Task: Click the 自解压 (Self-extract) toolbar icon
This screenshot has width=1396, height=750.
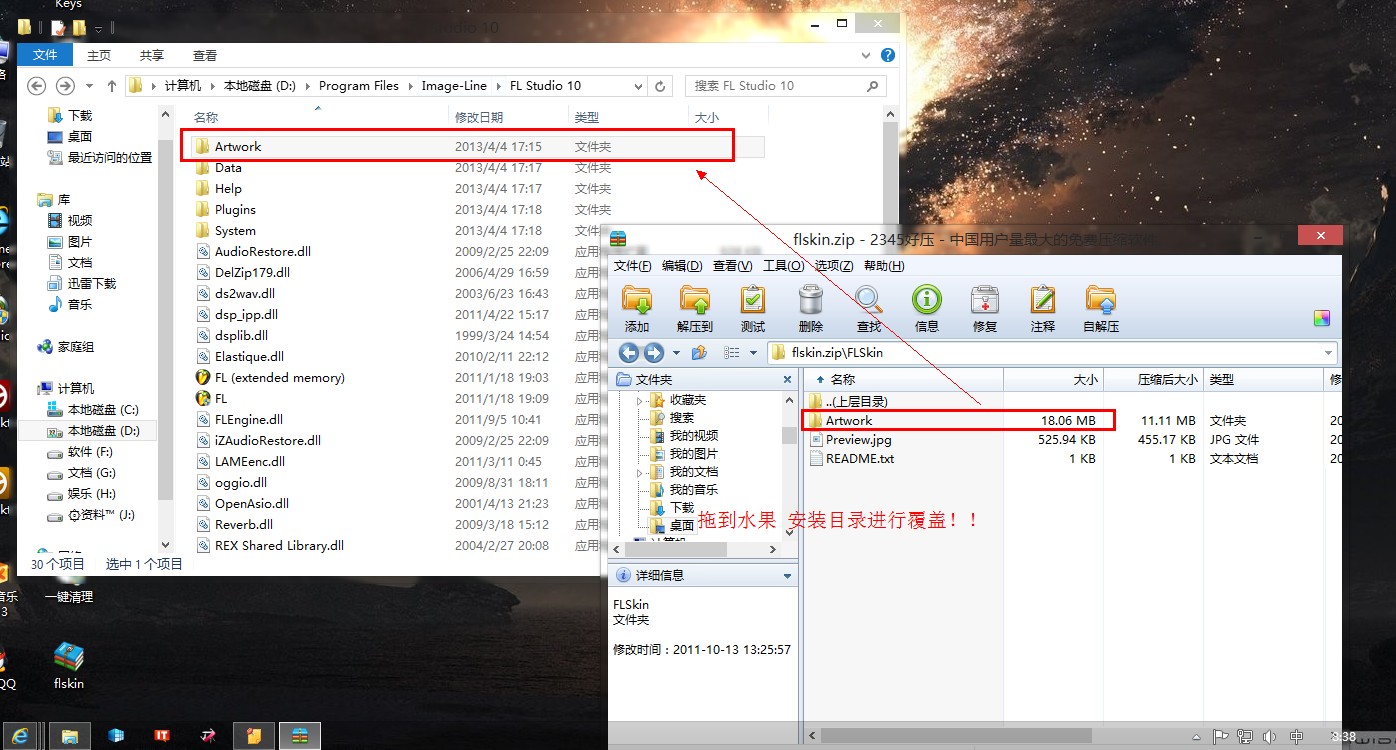Action: pyautogui.click(x=1100, y=299)
